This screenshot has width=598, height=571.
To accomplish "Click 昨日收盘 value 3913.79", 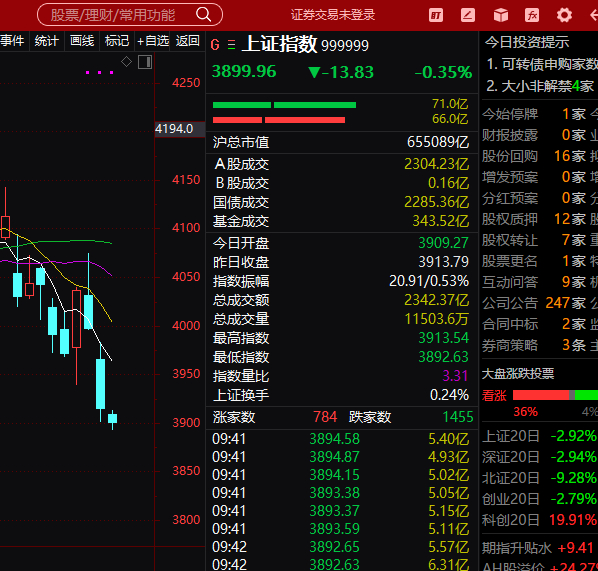I will 444,262.
